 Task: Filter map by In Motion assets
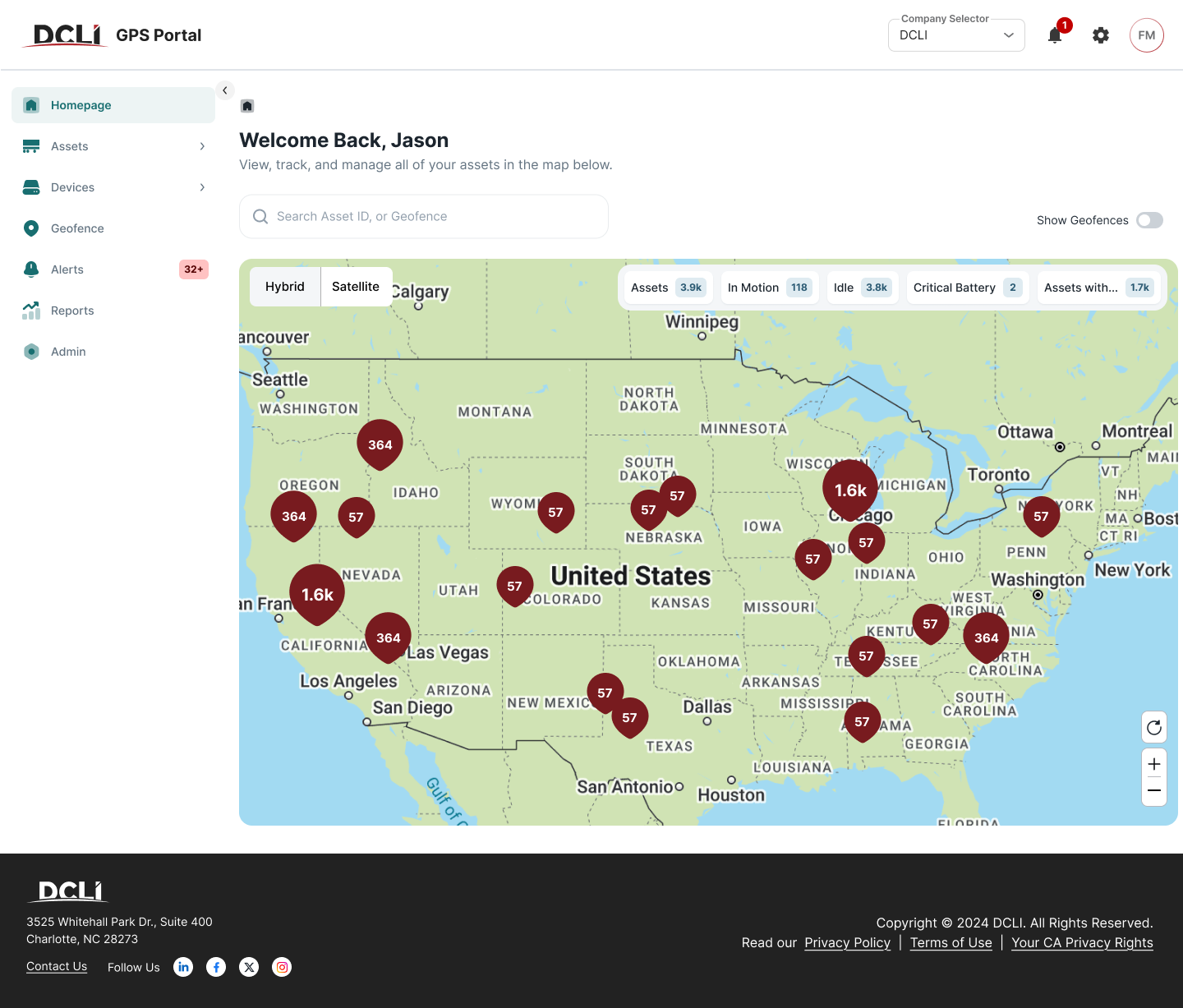coord(770,288)
